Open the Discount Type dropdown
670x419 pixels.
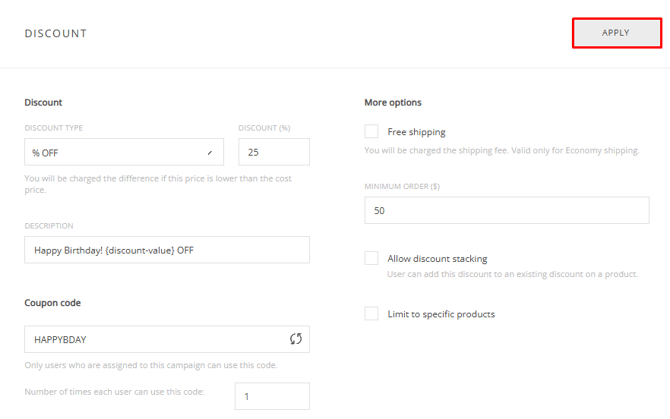(x=123, y=153)
